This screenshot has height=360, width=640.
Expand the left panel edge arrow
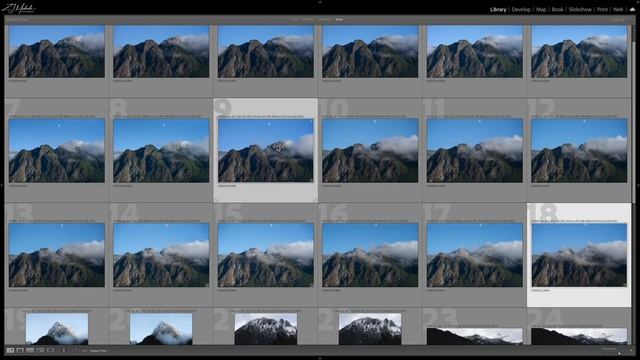click(x=2, y=185)
